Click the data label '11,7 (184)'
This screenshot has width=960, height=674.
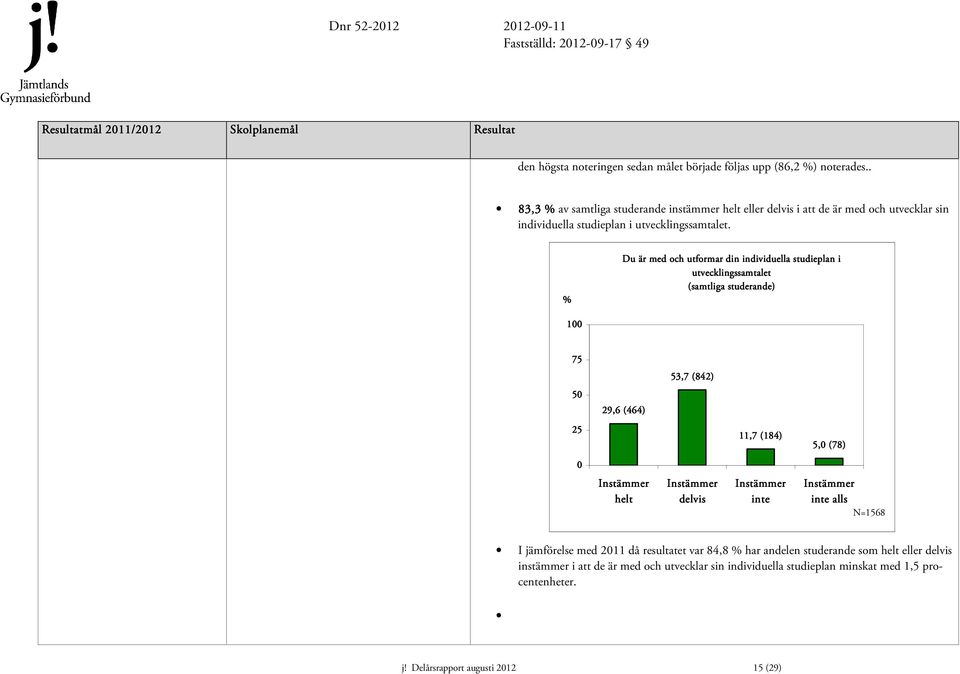click(760, 436)
